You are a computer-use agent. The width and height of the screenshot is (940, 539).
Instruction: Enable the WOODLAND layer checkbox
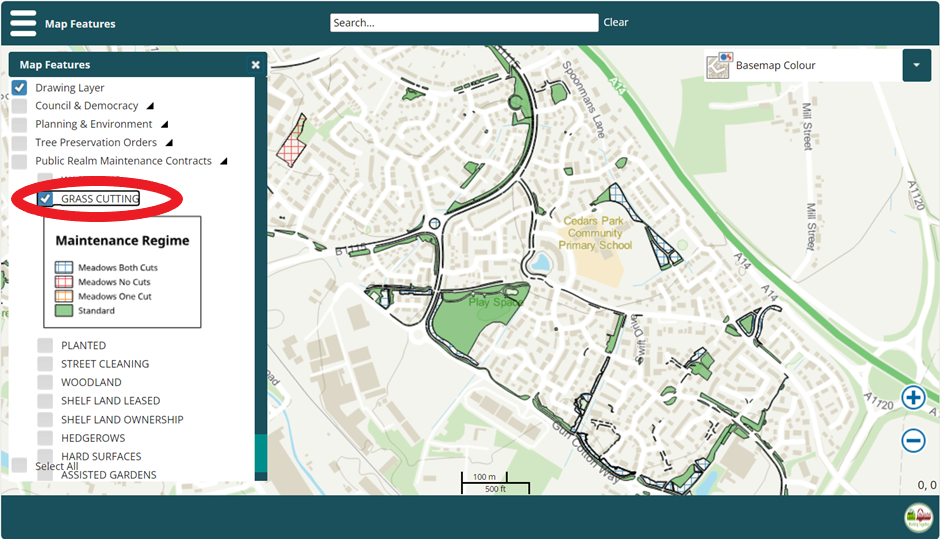pos(45,382)
